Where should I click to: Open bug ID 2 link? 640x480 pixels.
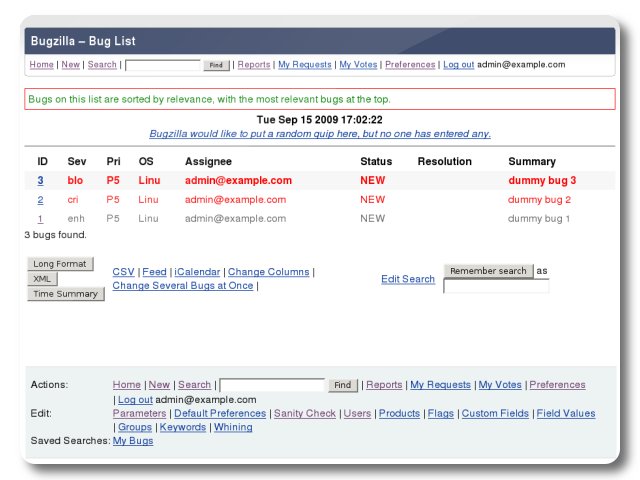[x=42, y=200]
